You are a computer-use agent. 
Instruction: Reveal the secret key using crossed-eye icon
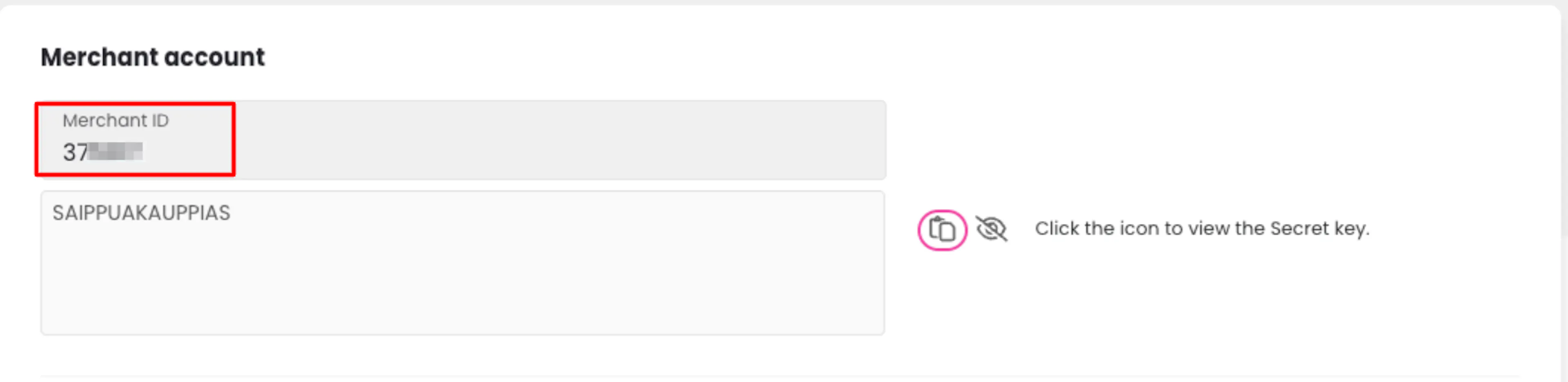click(x=991, y=229)
